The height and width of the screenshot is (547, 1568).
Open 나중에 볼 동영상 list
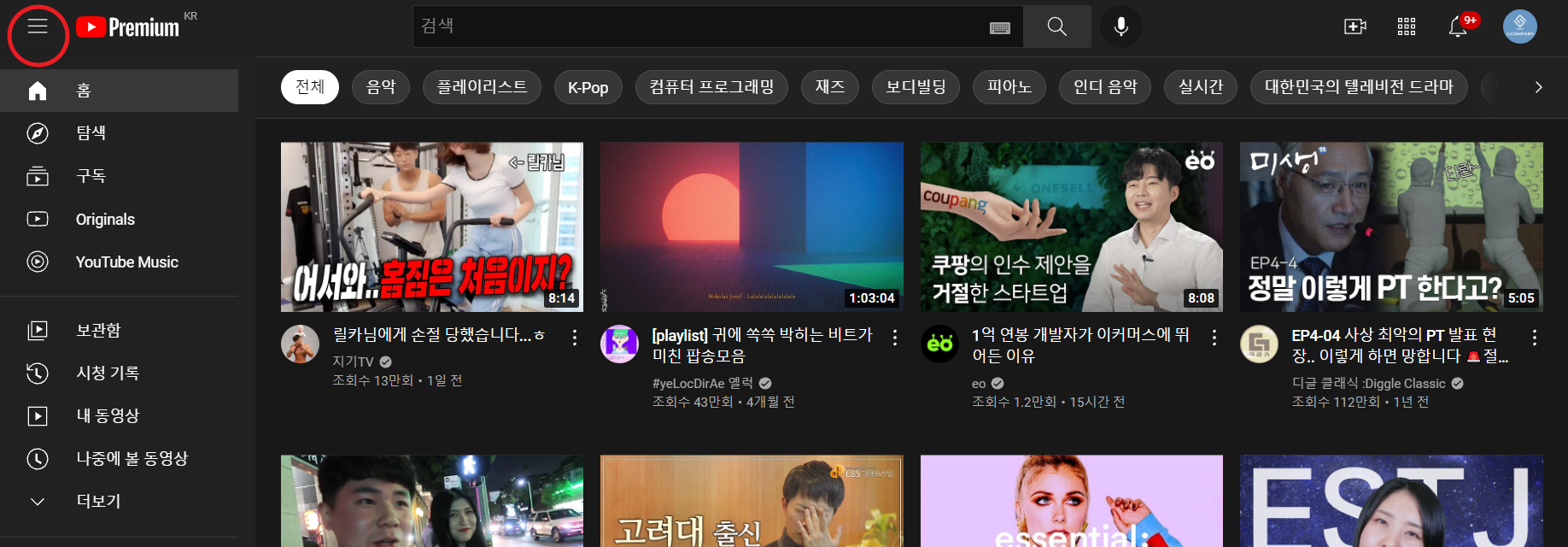click(120, 458)
